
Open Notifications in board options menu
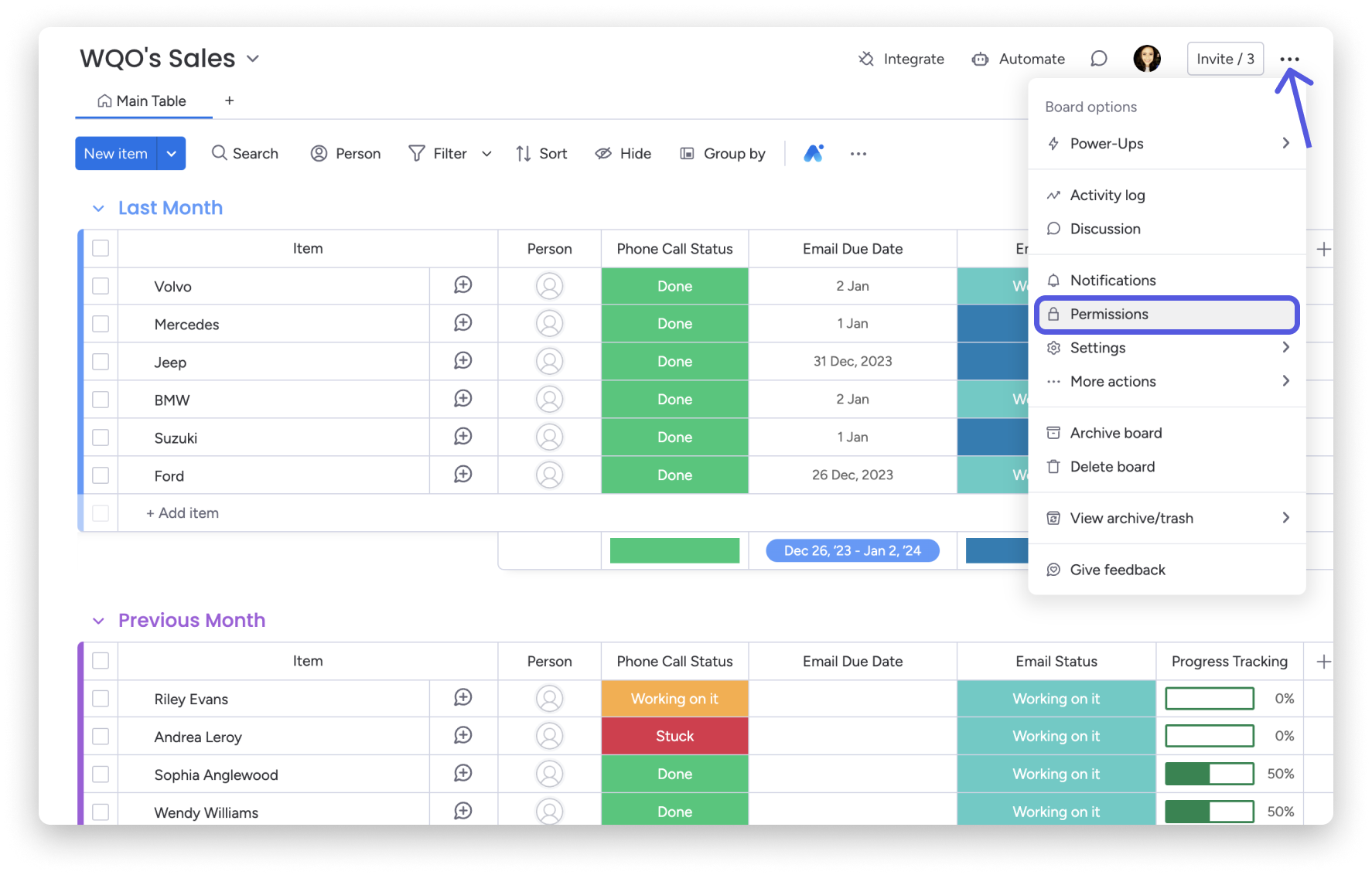point(1112,280)
